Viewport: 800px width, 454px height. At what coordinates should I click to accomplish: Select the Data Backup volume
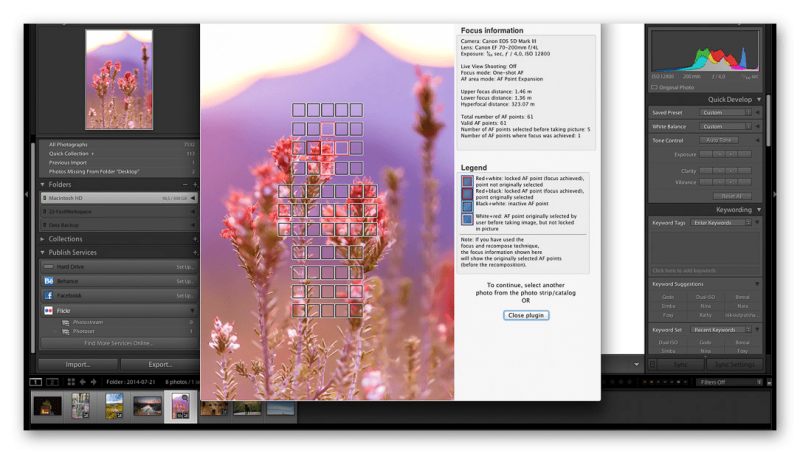[x=119, y=225]
